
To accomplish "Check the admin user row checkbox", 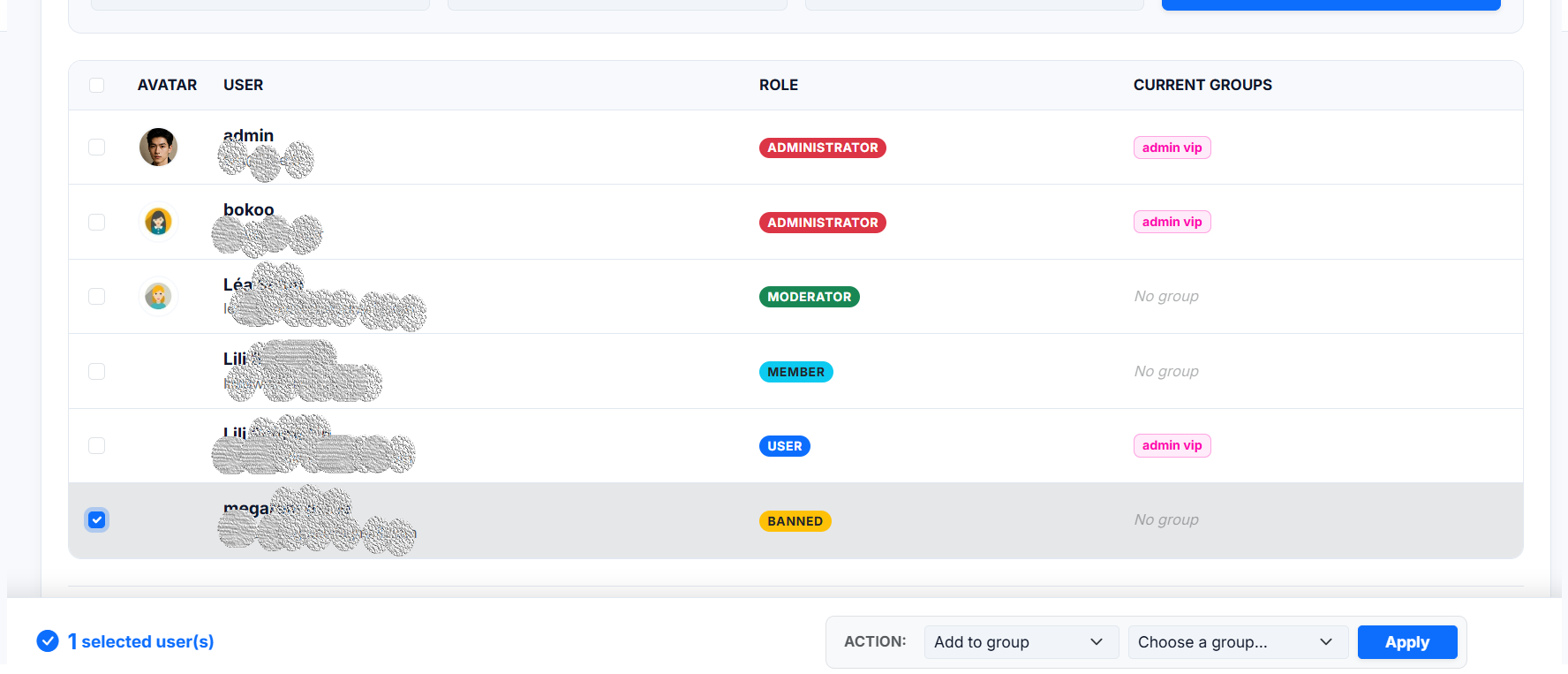I will pos(97,147).
